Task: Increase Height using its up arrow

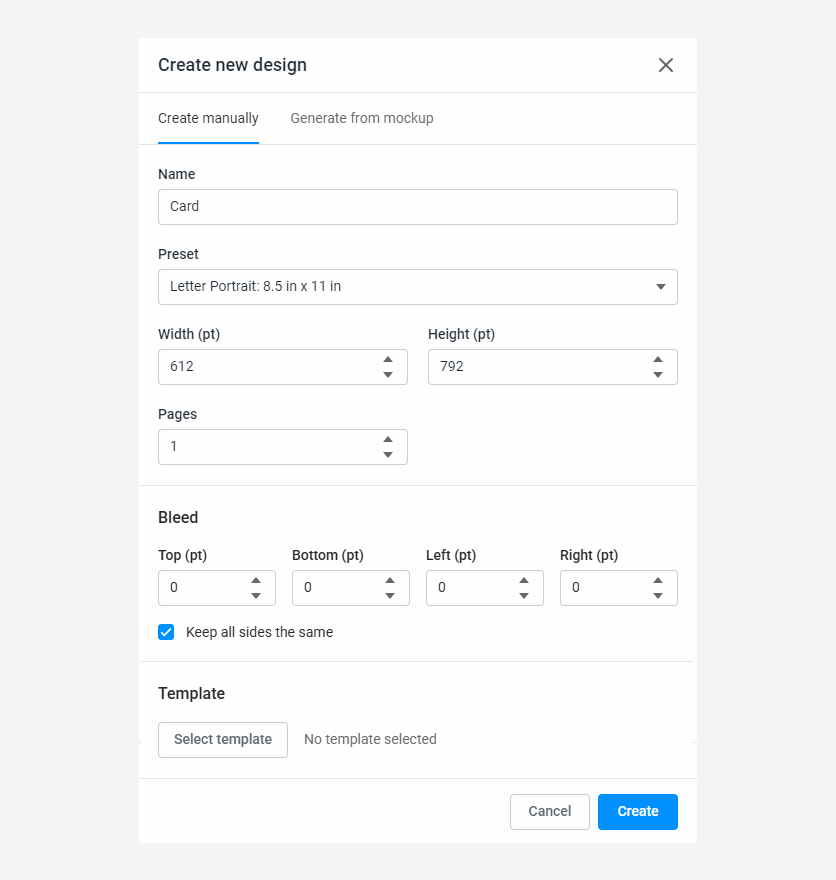Action: tap(658, 359)
